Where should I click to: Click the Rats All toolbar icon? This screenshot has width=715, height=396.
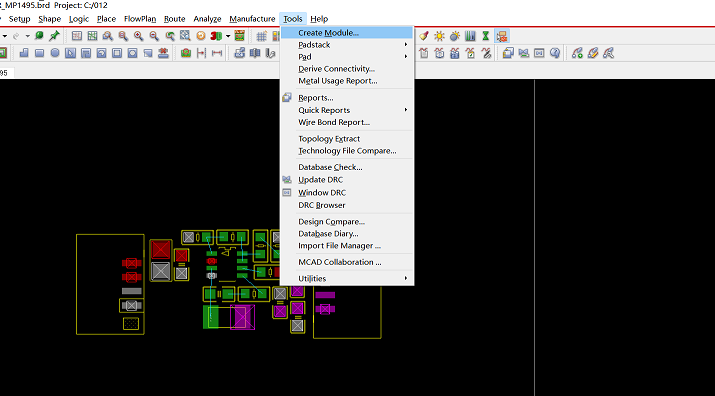pos(92,36)
